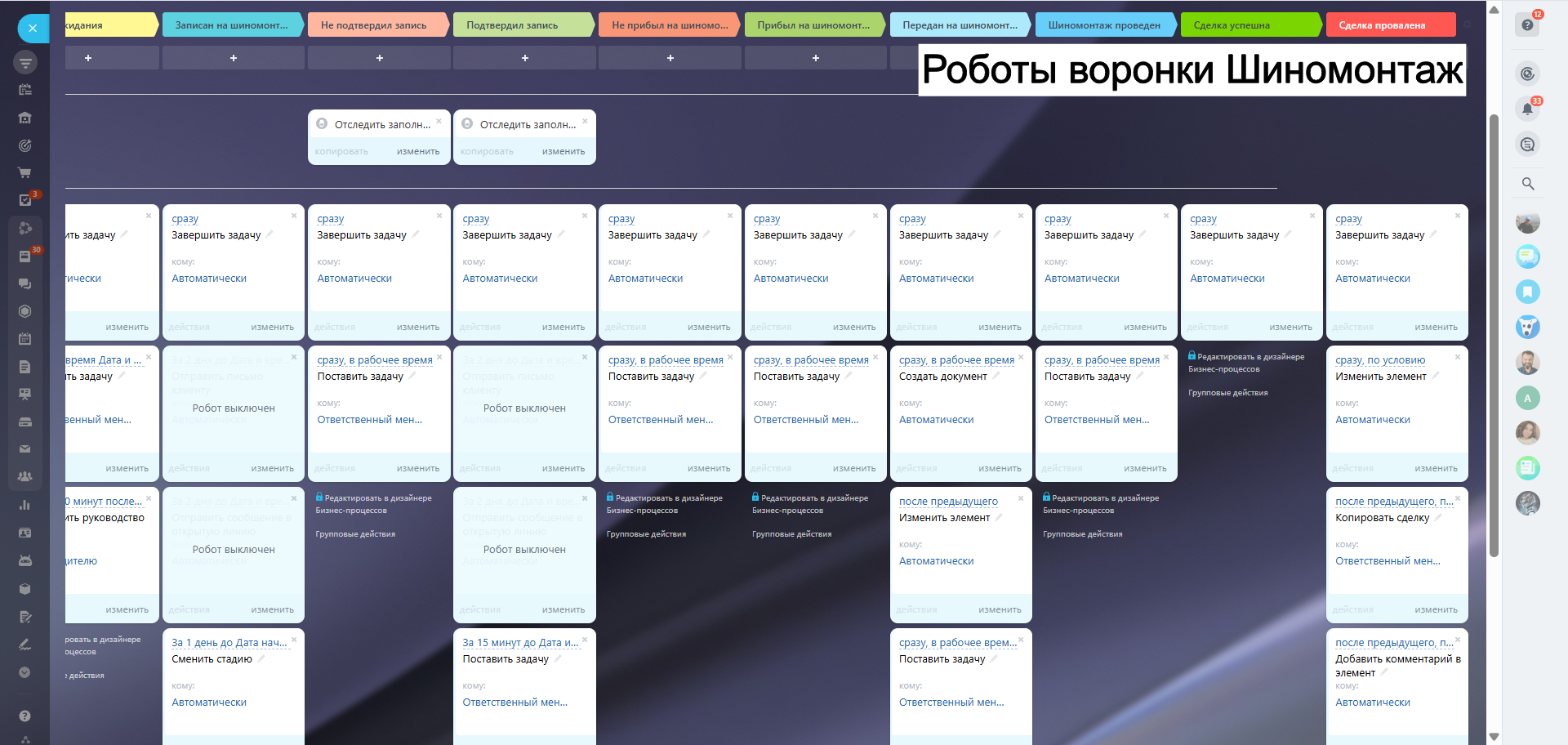Open the help widget with badge 12
1568x745 pixels.
pos(1527,25)
